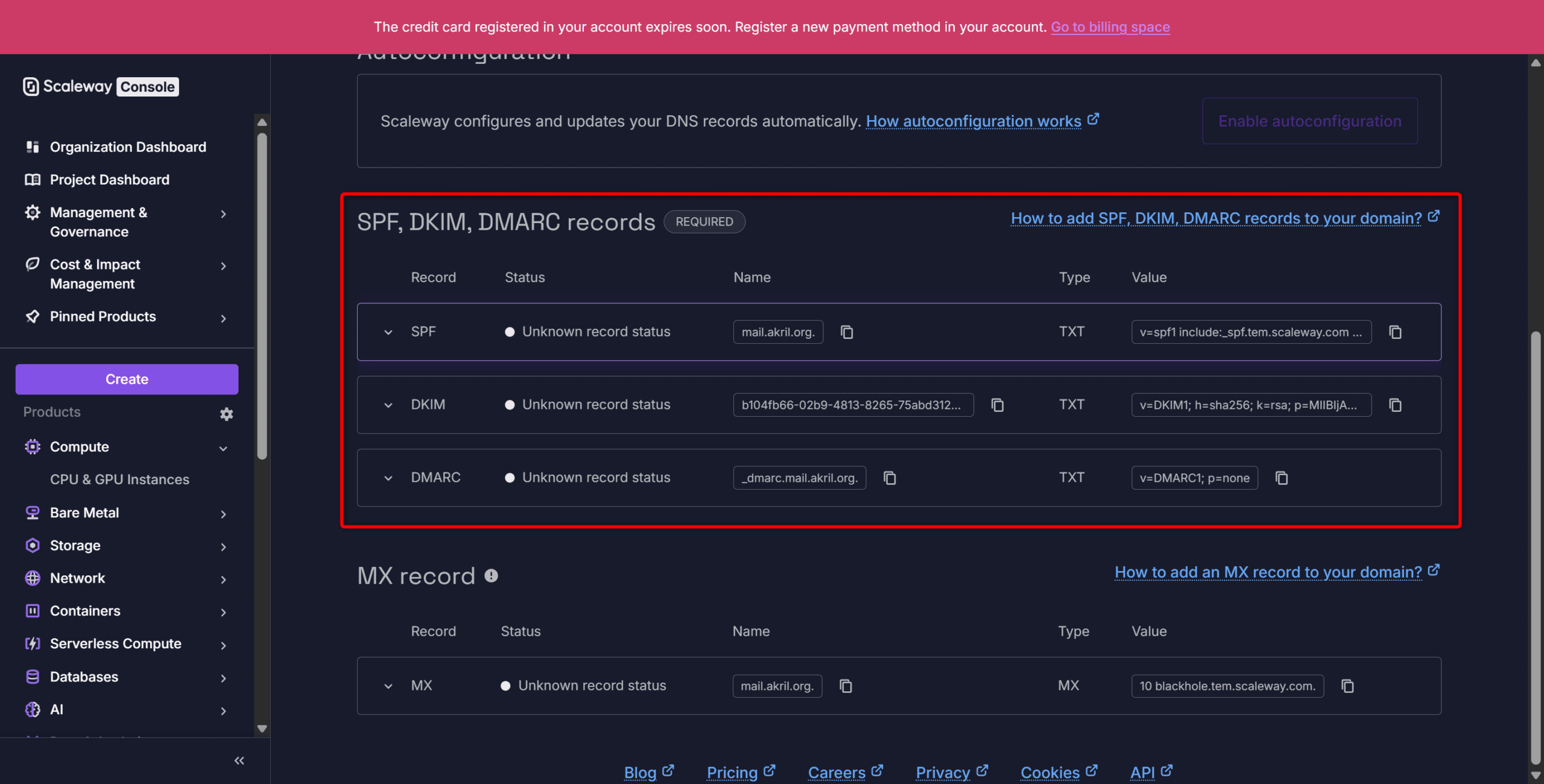Viewport: 1544px width, 784px height.
Task: Copy the MX record value
Action: 1347,686
